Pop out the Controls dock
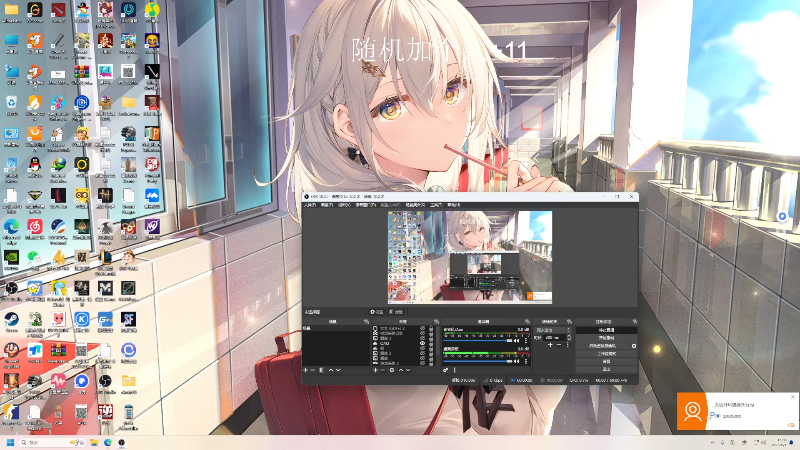800x450 pixels. 635,321
